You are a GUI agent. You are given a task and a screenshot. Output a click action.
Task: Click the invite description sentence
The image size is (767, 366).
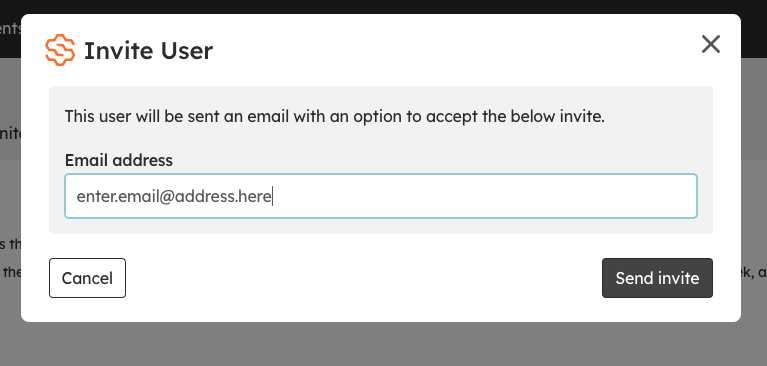[335, 117]
